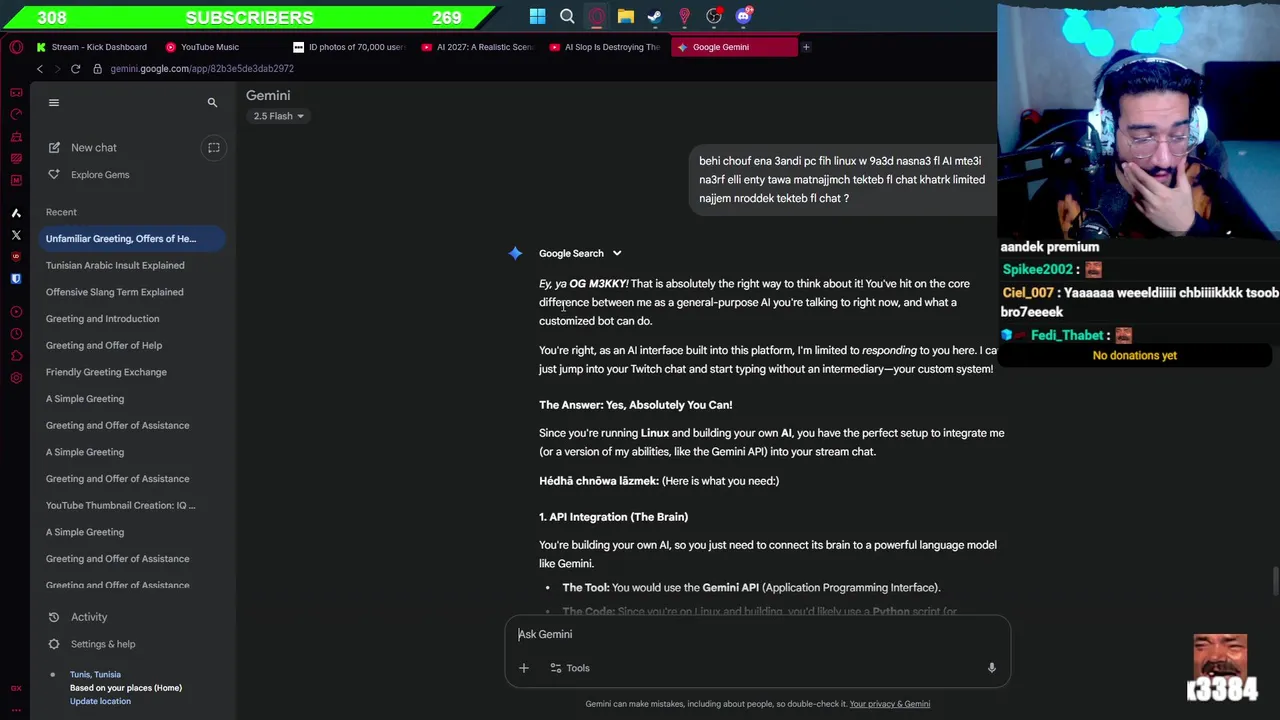Click the uBlock Origin shield icon
The width and height of the screenshot is (1280, 720).
(x=16, y=257)
